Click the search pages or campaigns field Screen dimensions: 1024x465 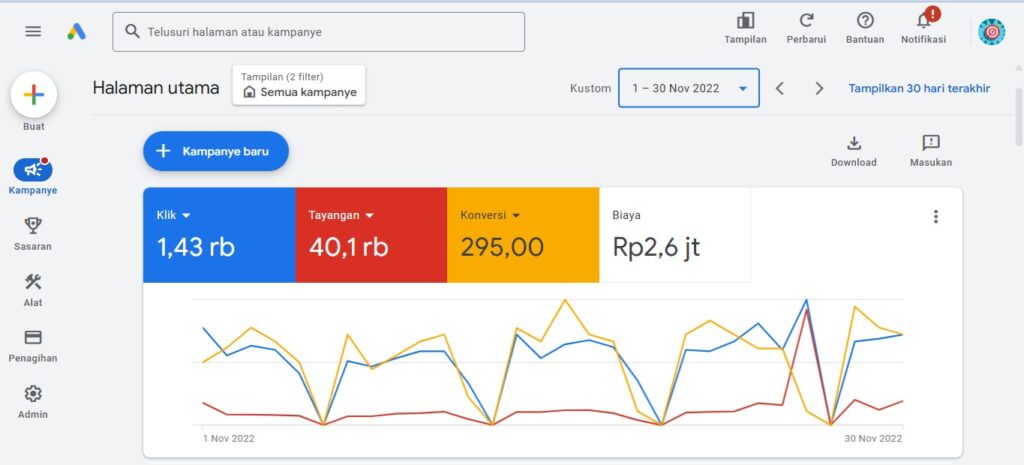(318, 32)
